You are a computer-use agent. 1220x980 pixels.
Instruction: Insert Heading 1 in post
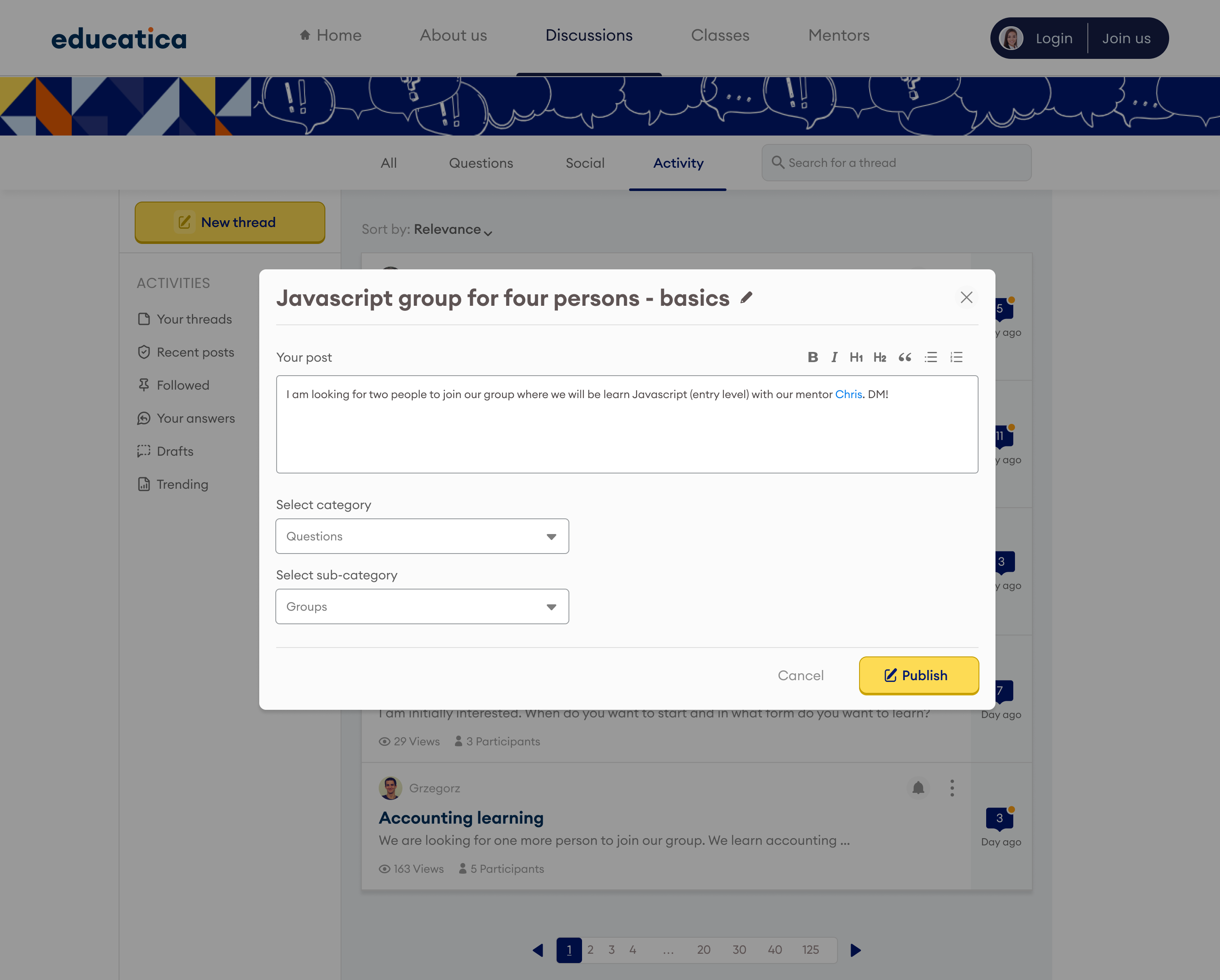(856, 357)
